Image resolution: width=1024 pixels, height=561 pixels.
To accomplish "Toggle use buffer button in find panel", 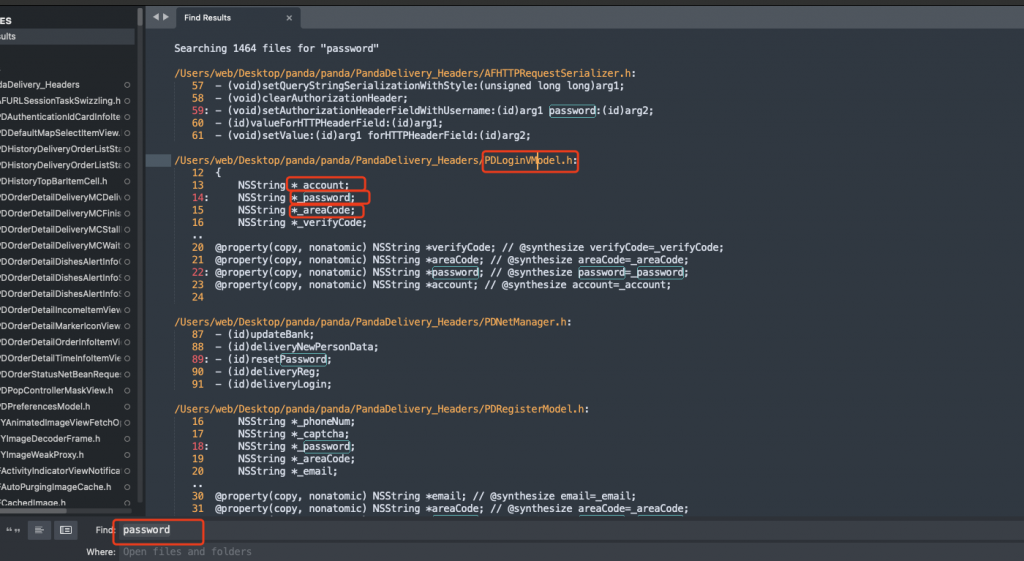I will (x=65, y=529).
